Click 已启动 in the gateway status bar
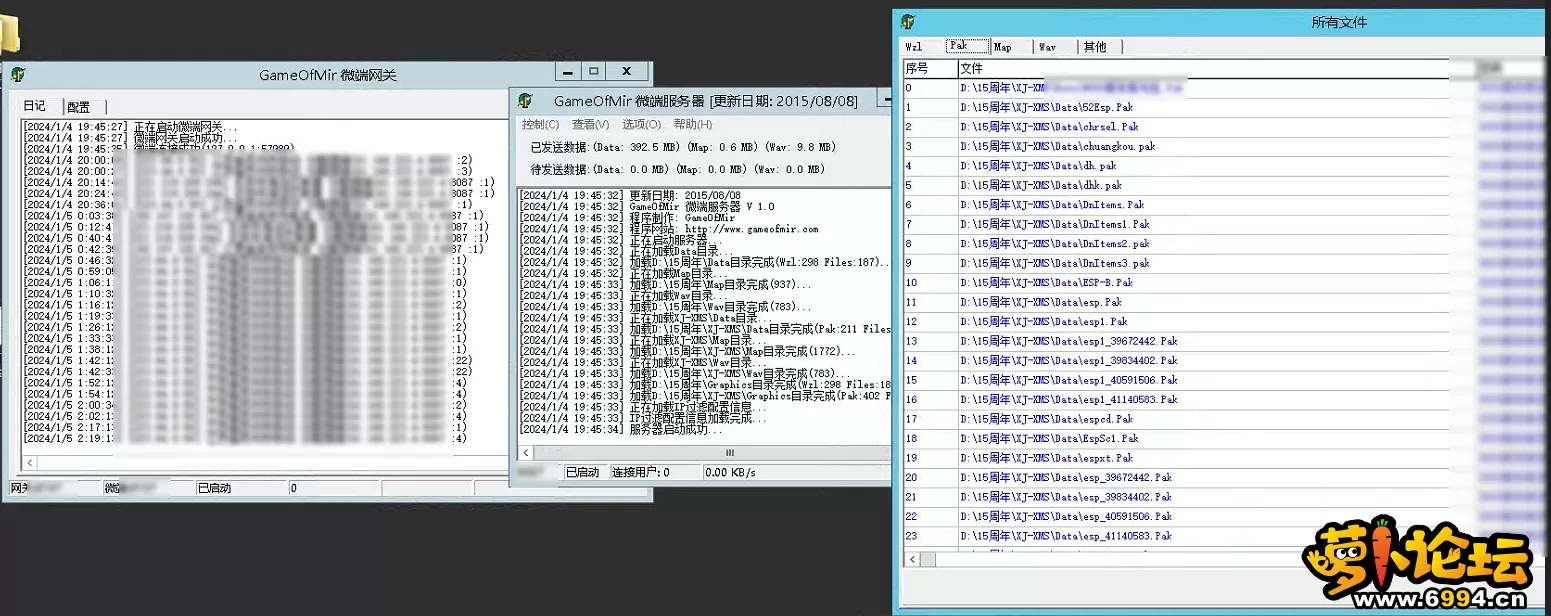This screenshot has width=1551, height=616. click(x=214, y=488)
